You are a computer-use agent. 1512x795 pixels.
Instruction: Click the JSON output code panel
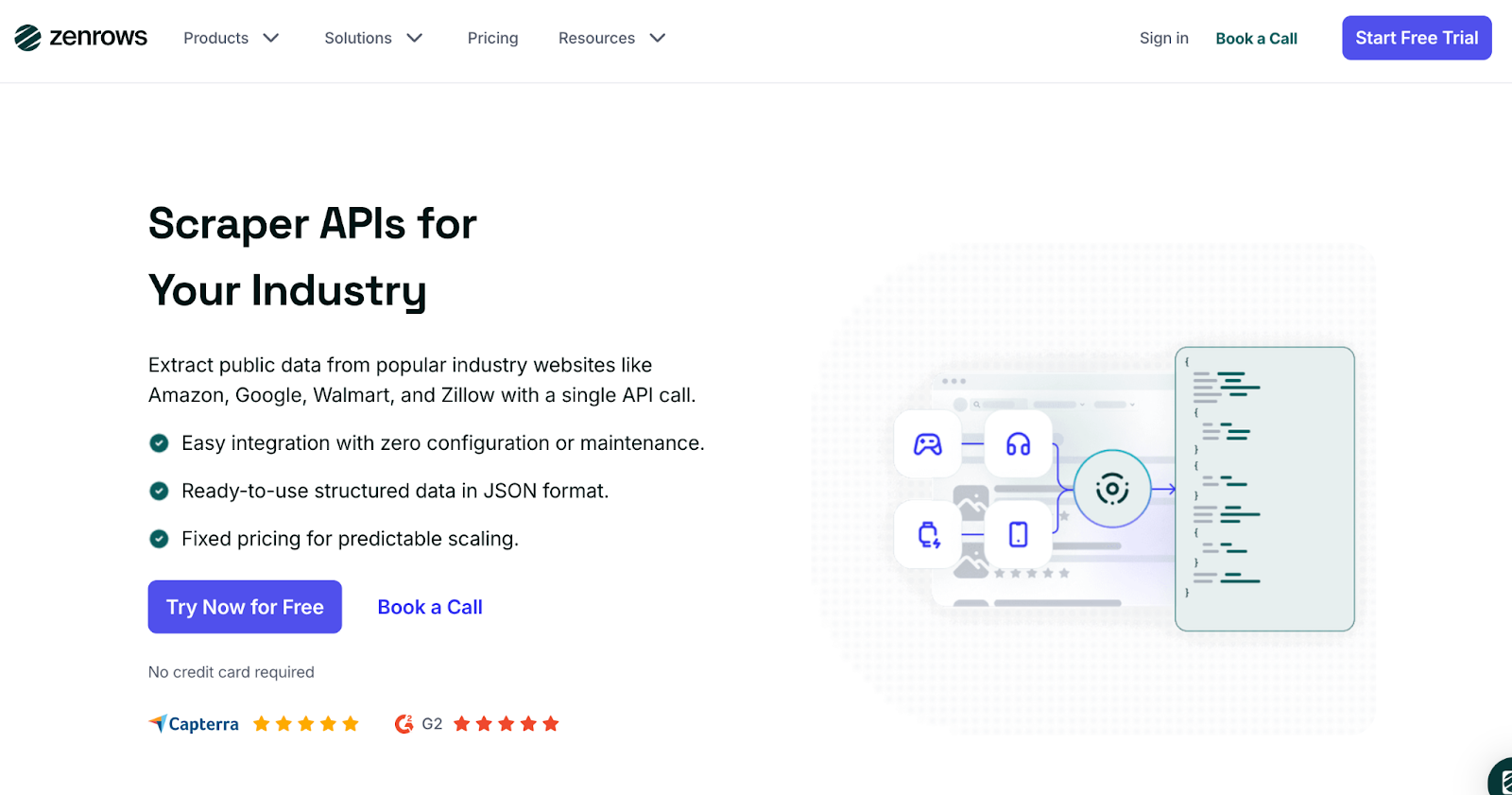pyautogui.click(x=1264, y=489)
